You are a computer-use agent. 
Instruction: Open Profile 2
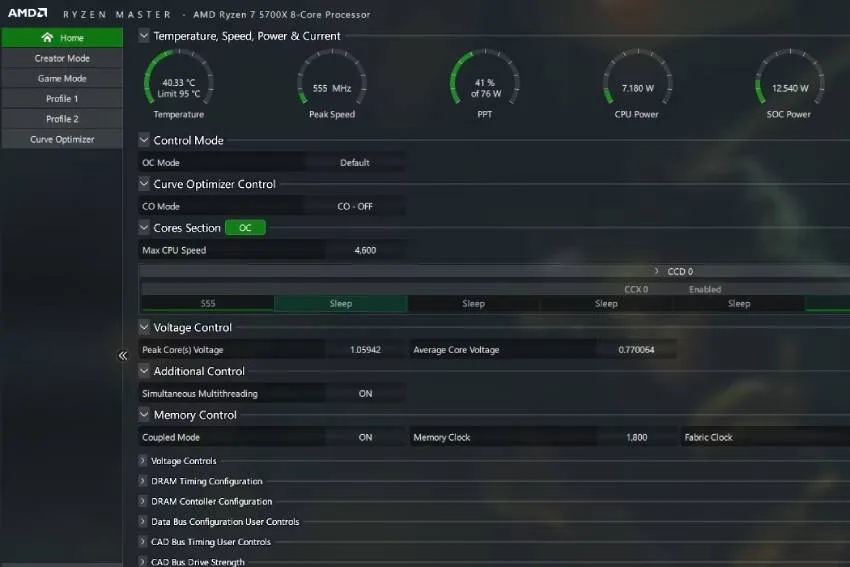tap(62, 119)
